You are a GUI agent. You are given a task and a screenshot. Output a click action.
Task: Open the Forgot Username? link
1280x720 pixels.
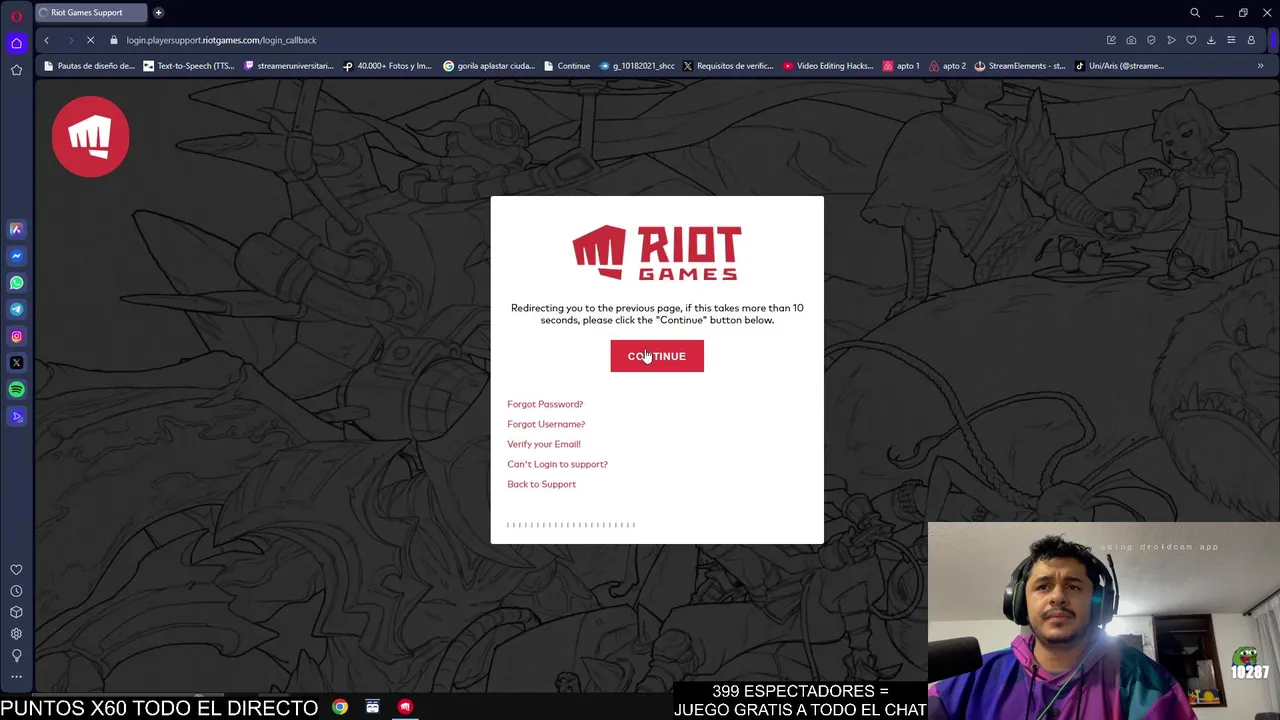click(546, 424)
